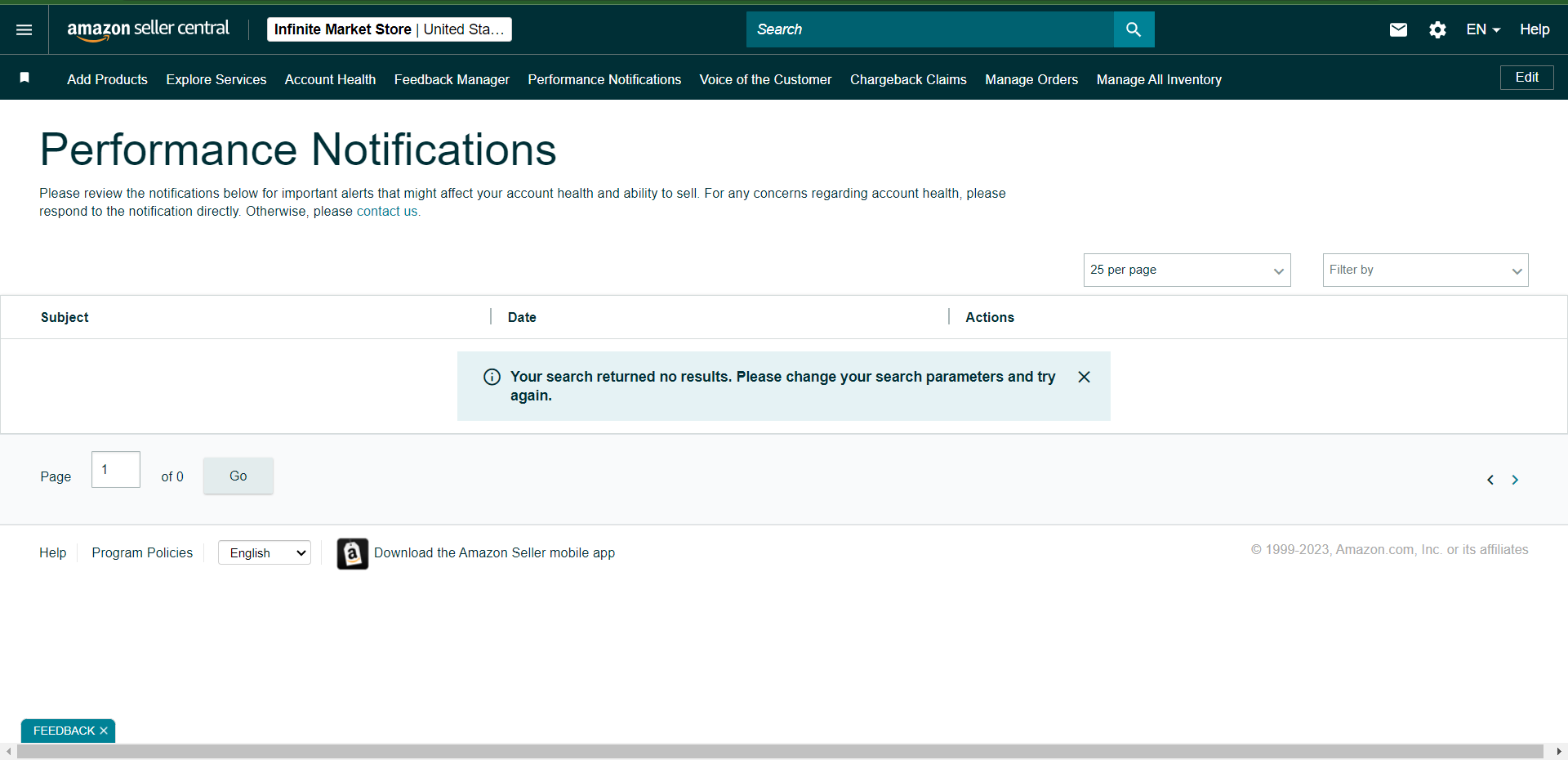Open the English language selector in the footer

click(265, 553)
